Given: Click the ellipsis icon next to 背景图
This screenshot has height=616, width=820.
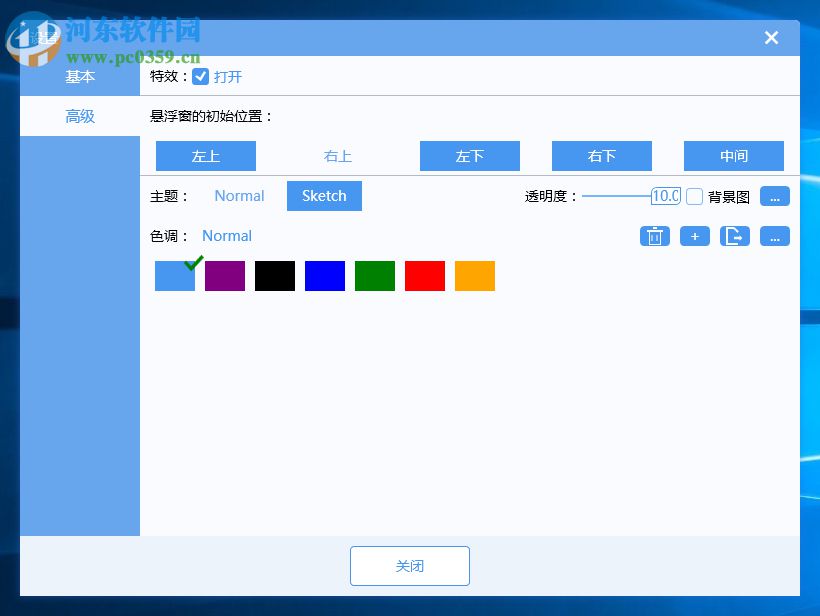Looking at the screenshot, I should click(x=775, y=196).
